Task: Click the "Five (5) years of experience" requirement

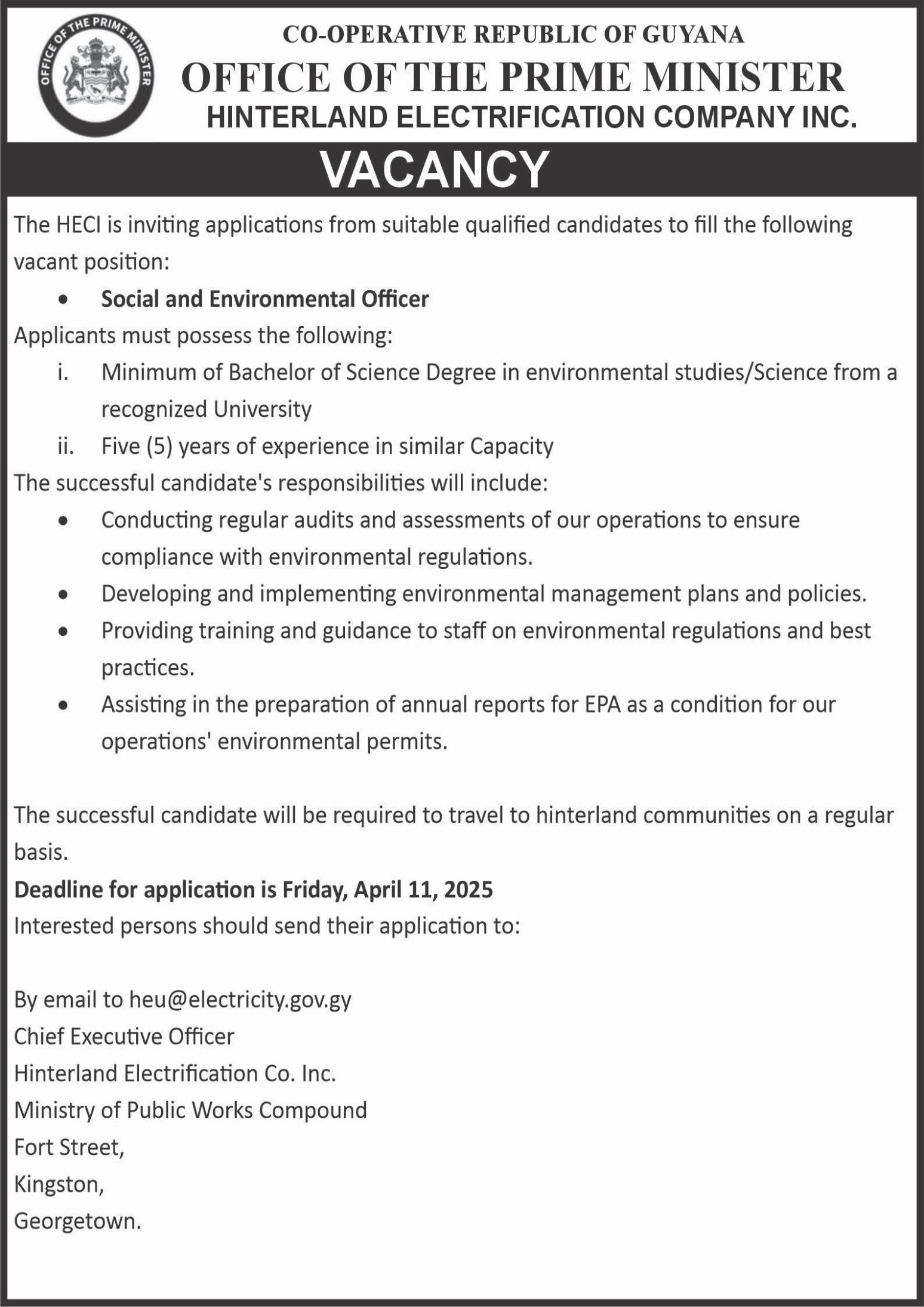Action: point(327,447)
